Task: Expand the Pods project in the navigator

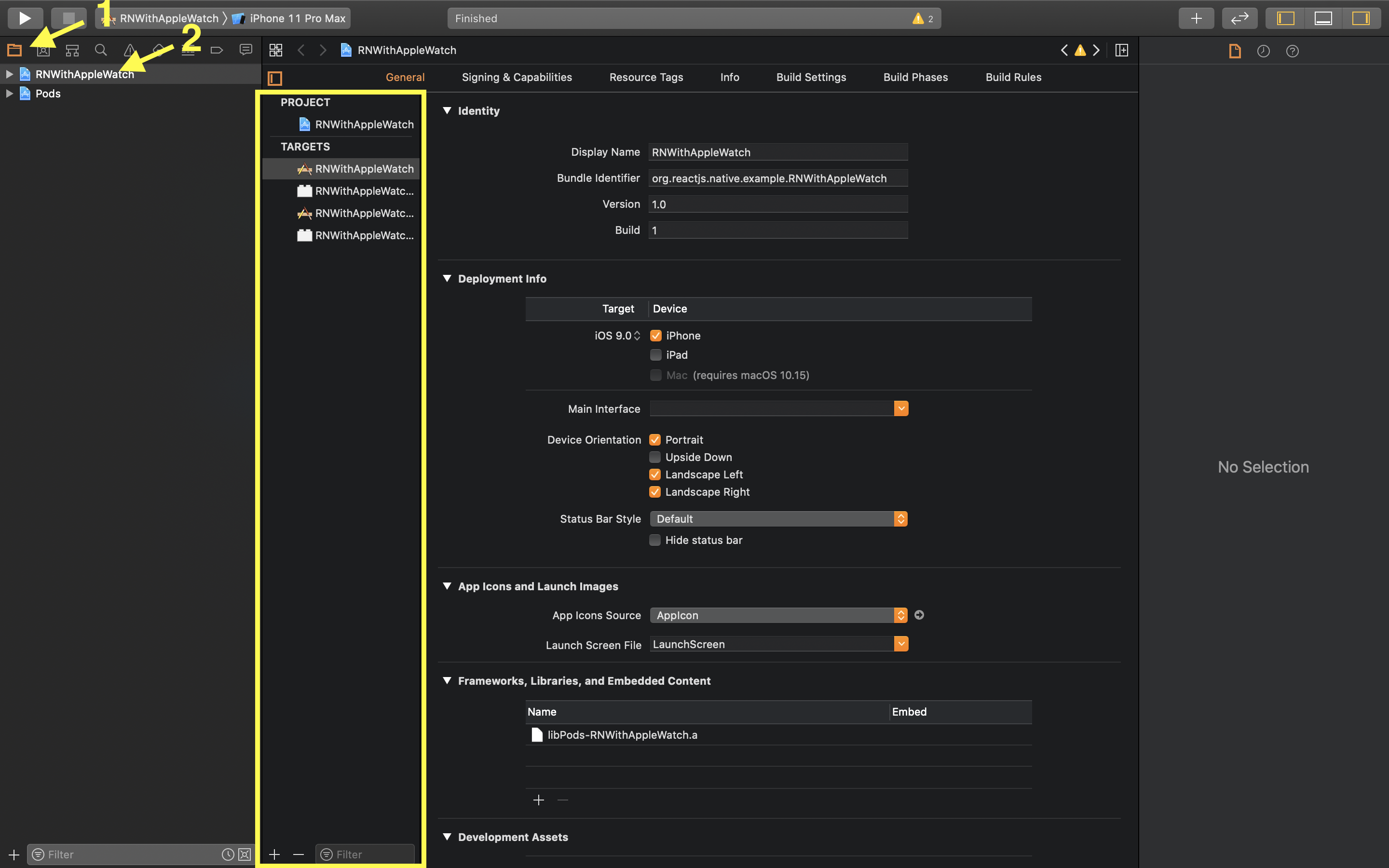Action: point(9,94)
